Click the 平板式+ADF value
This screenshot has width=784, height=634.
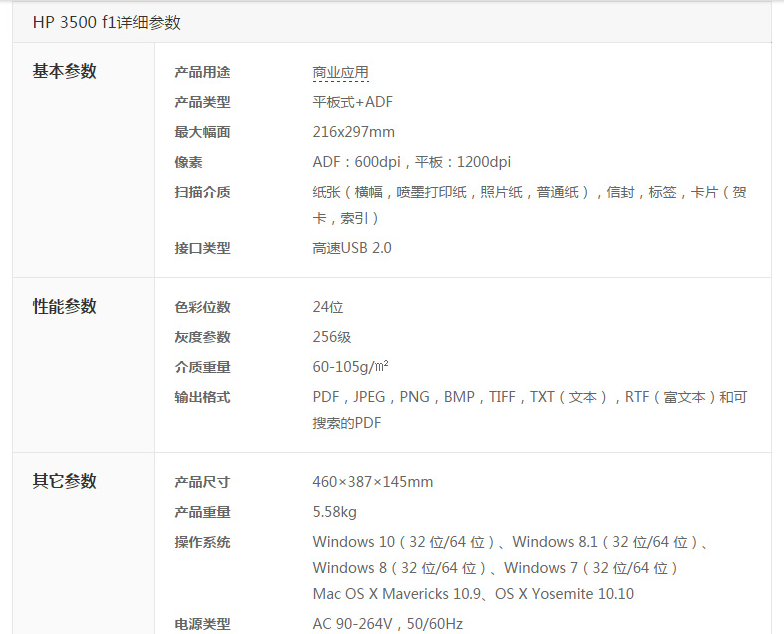352,102
